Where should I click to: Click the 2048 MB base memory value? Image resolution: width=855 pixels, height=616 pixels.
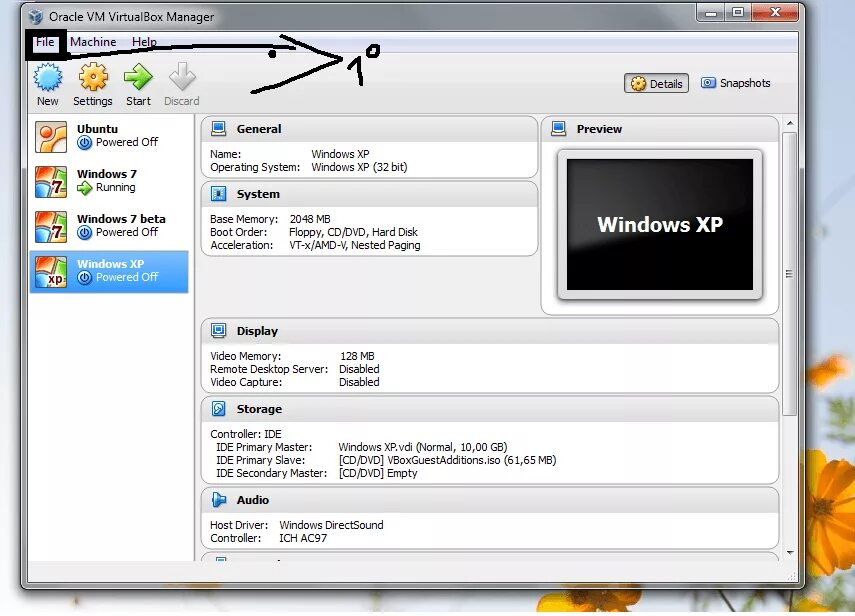point(310,219)
